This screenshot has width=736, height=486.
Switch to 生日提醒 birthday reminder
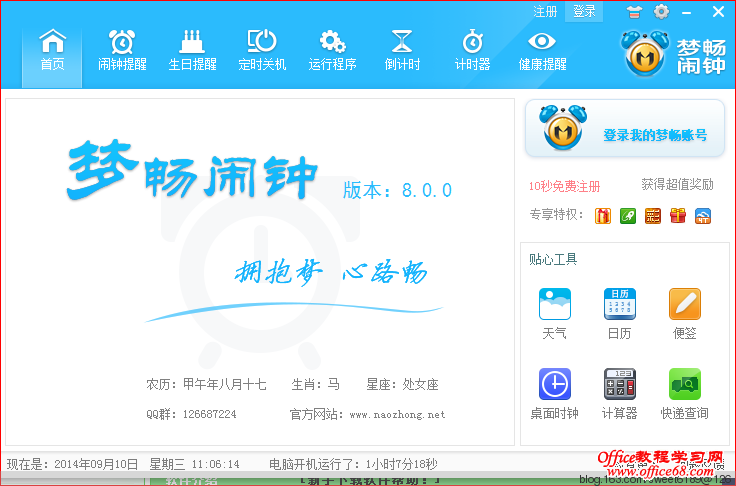[x=192, y=51]
